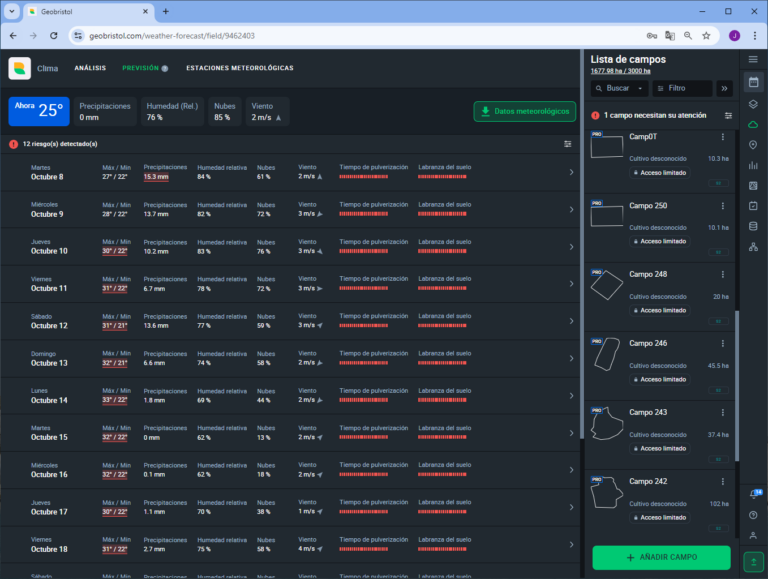
Task: Click the bar chart analytics sidebar icon
Action: point(753,165)
